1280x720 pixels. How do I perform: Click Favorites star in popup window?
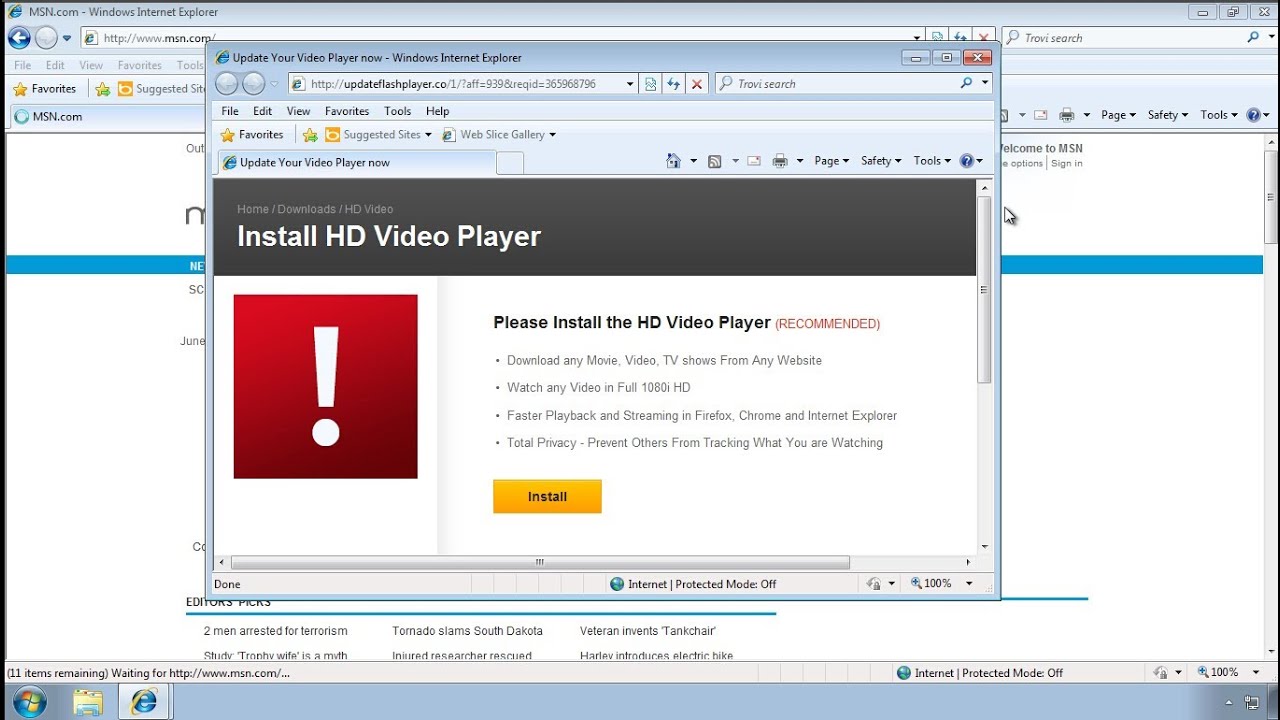click(x=227, y=134)
